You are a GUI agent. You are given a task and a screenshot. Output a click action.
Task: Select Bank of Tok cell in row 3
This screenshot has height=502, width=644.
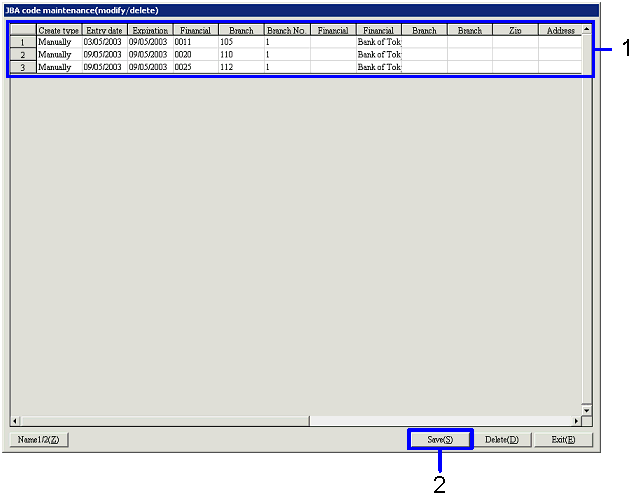click(x=379, y=67)
